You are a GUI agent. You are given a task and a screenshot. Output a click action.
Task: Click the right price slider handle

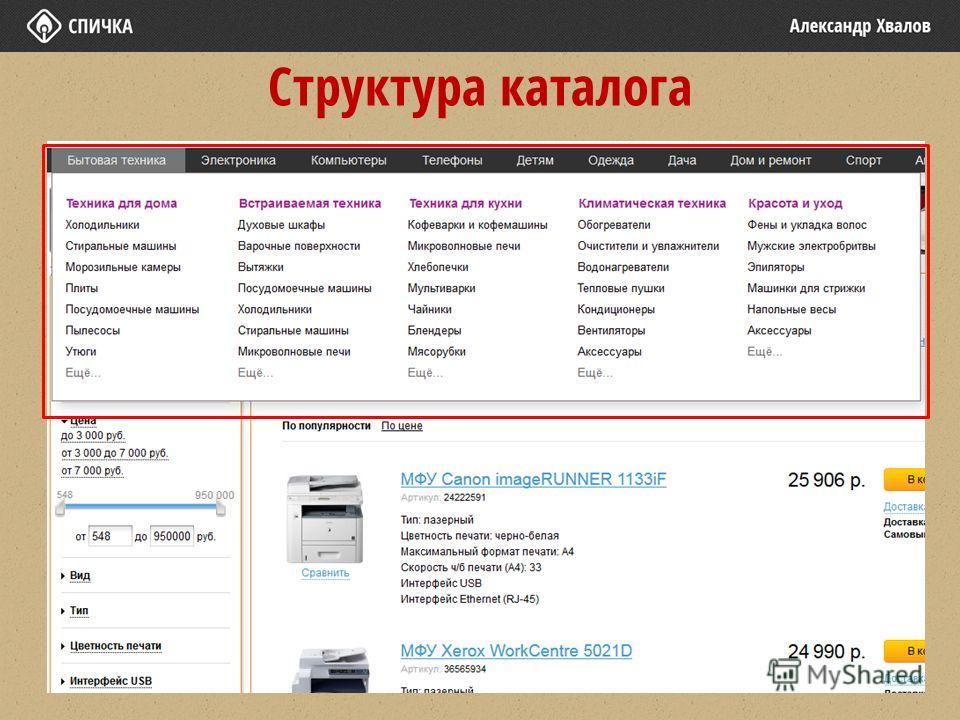[220, 509]
